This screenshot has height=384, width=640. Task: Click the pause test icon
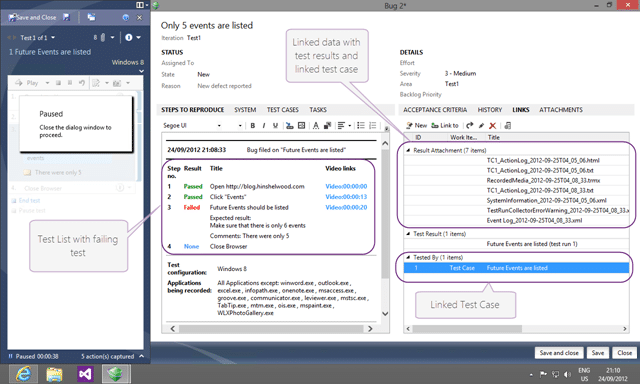click(70, 83)
